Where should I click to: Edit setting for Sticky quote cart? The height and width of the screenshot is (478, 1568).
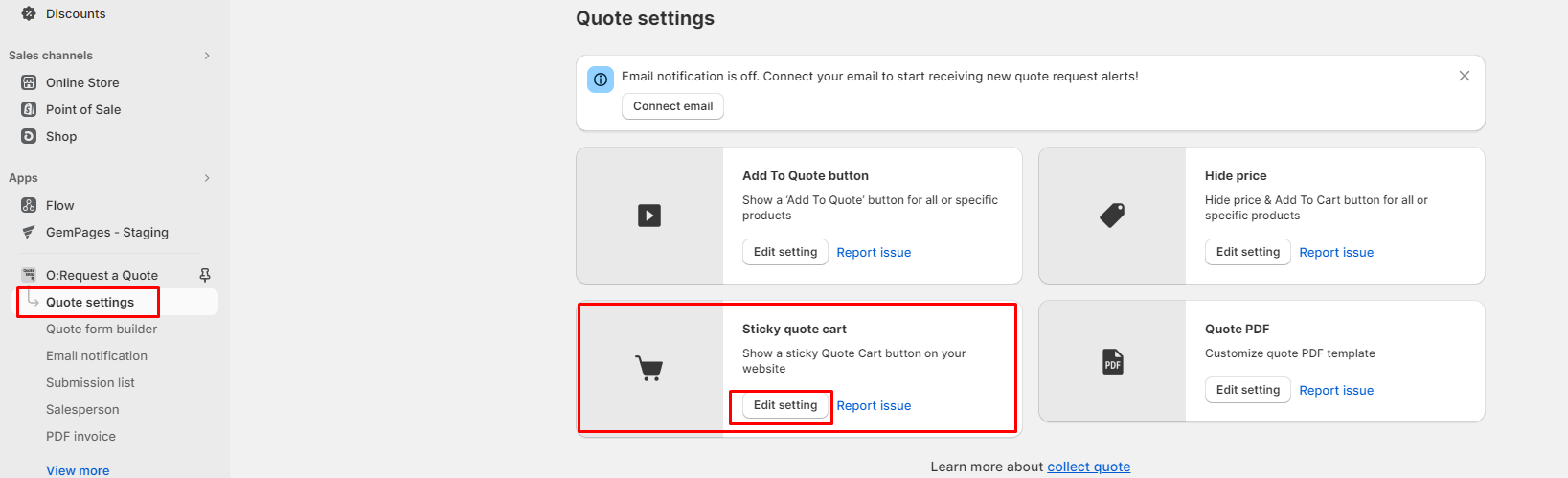[785, 405]
